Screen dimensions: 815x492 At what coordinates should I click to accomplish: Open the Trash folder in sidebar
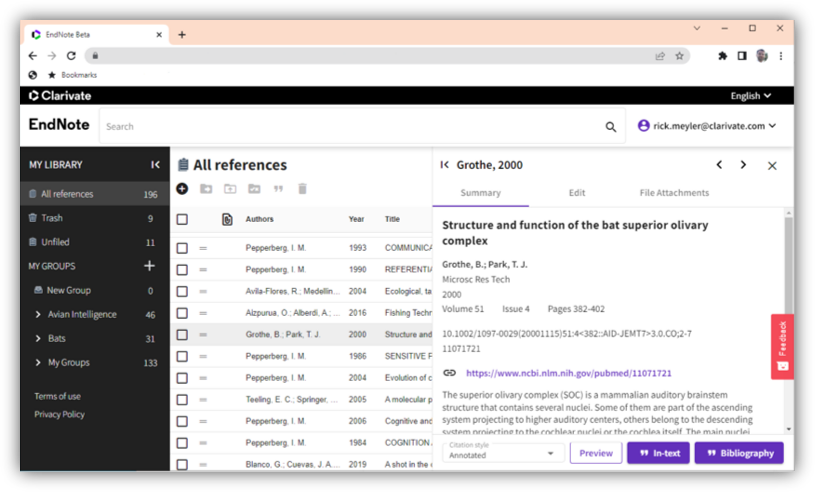(x=95, y=218)
